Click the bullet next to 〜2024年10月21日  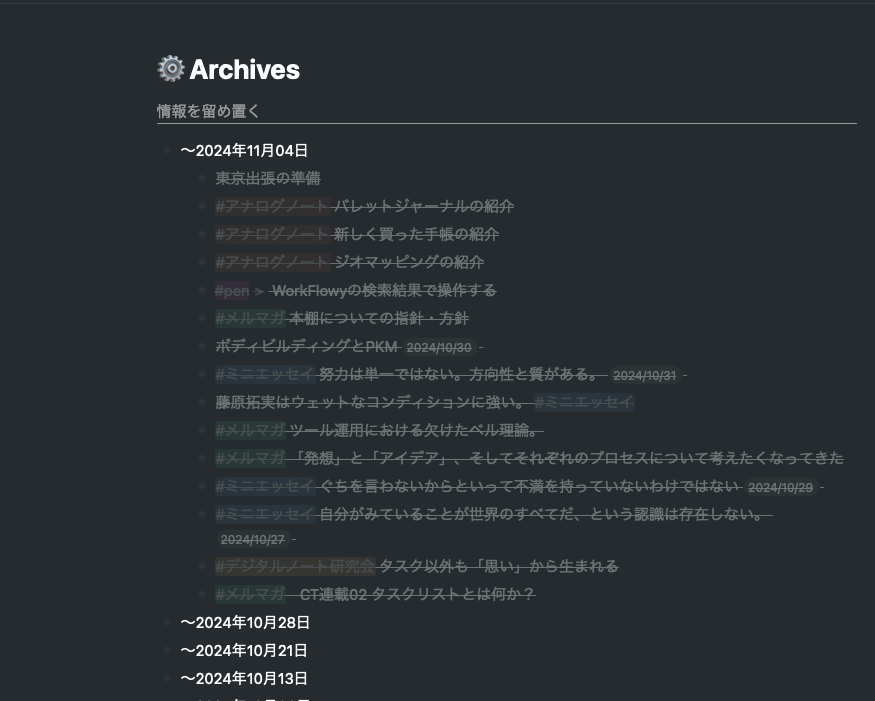[166, 649]
